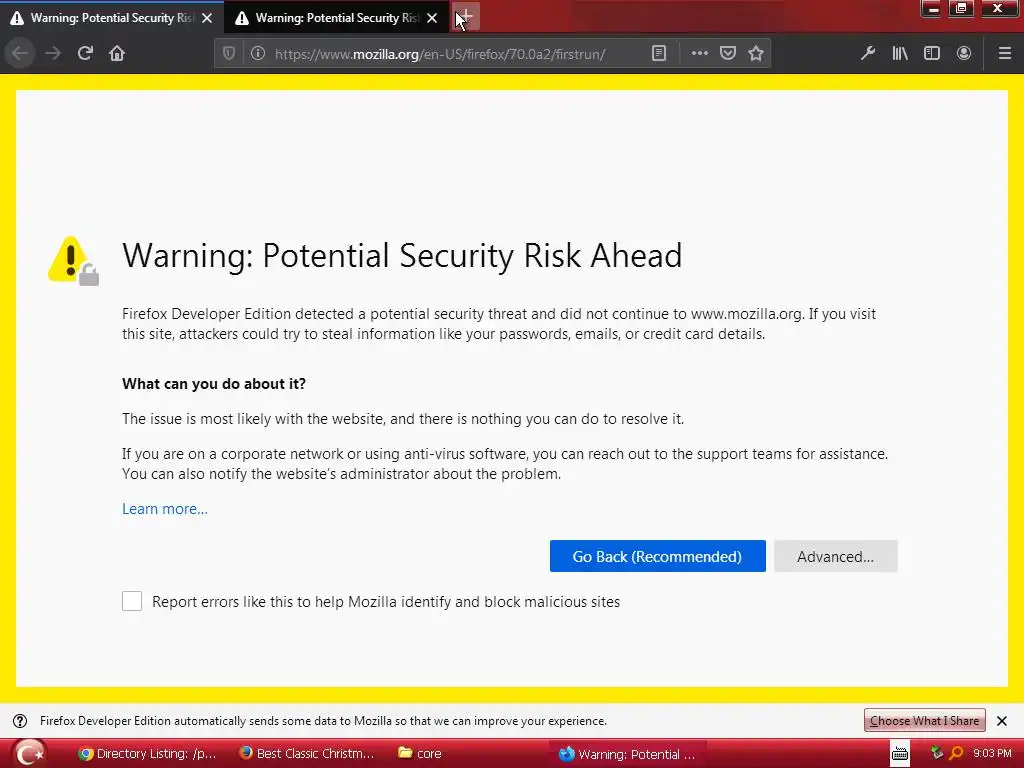Click the Back navigation arrow

[x=20, y=53]
